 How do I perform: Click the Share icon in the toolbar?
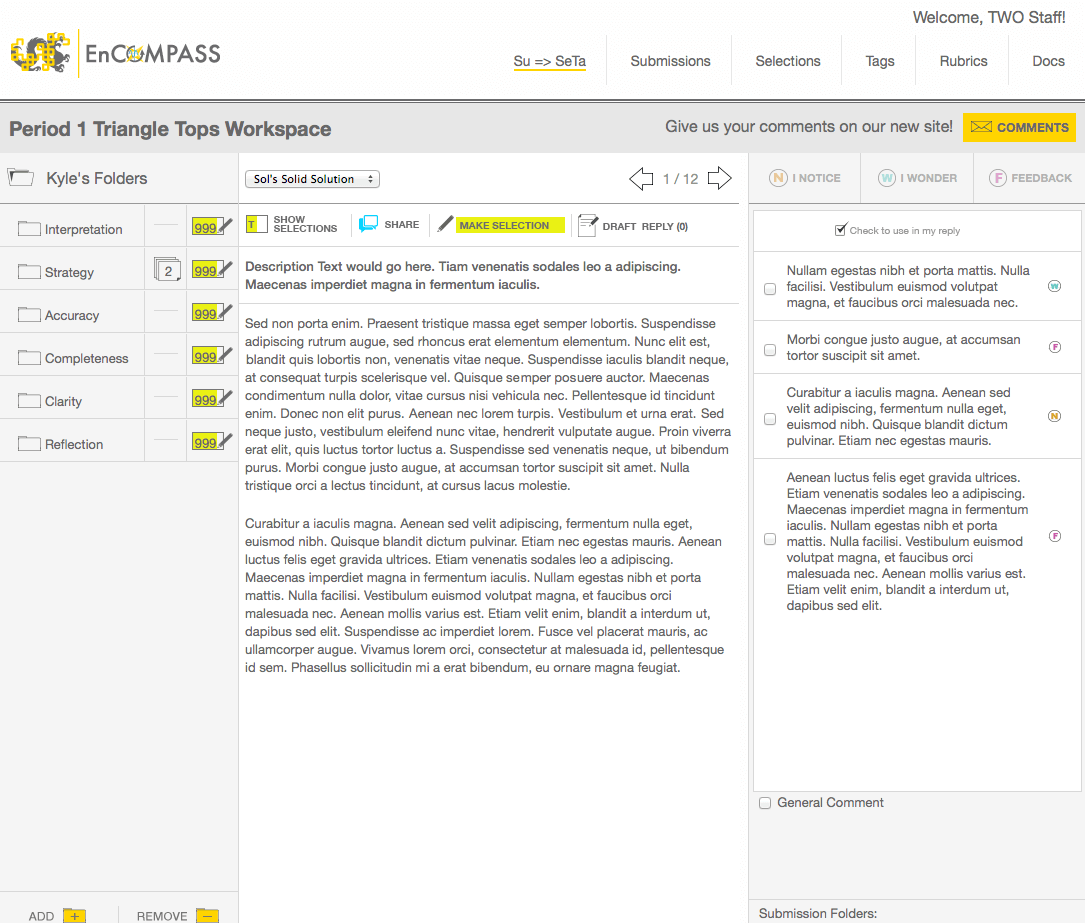[x=369, y=225]
